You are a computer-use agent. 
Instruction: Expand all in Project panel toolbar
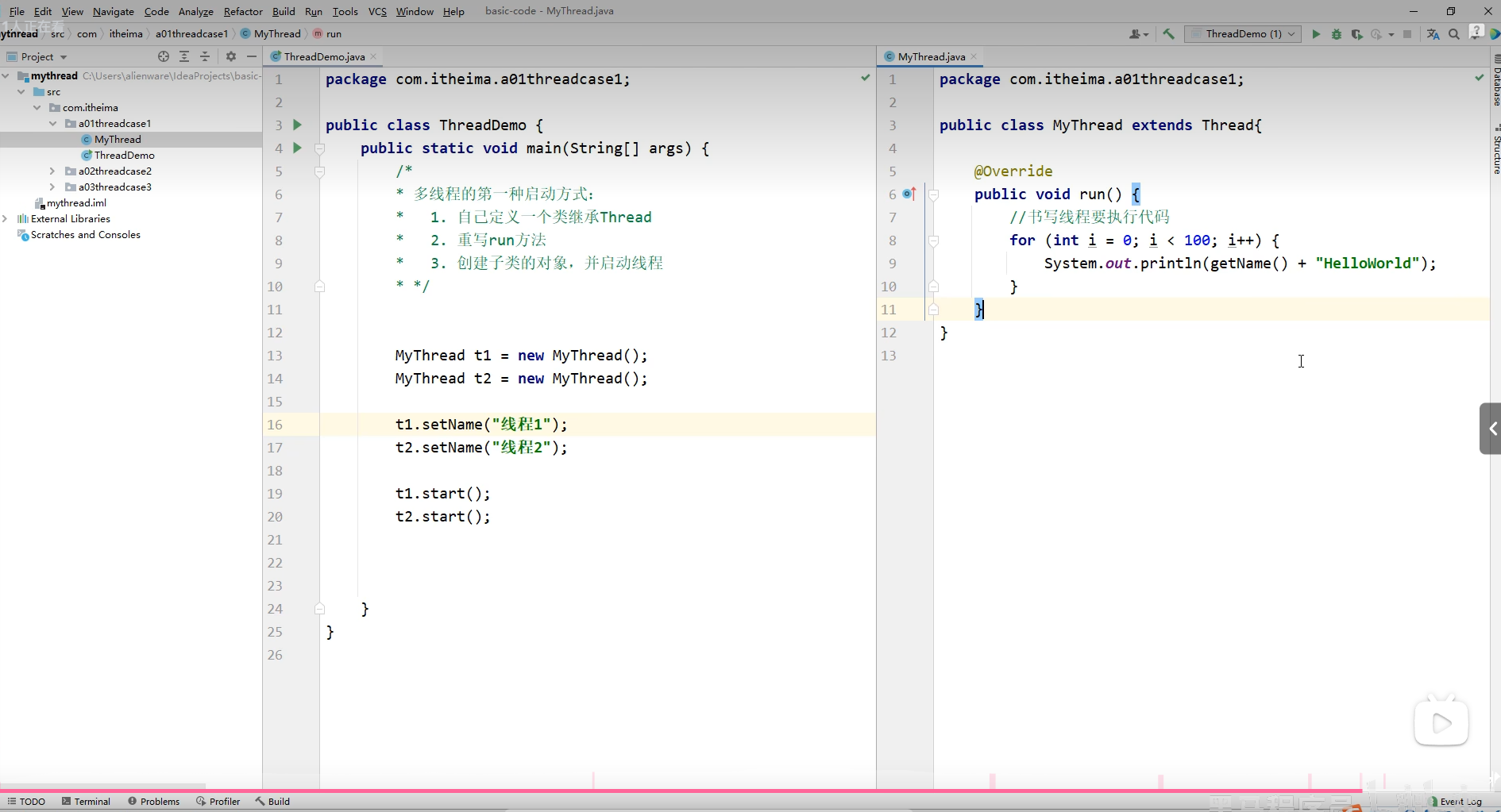[184, 56]
